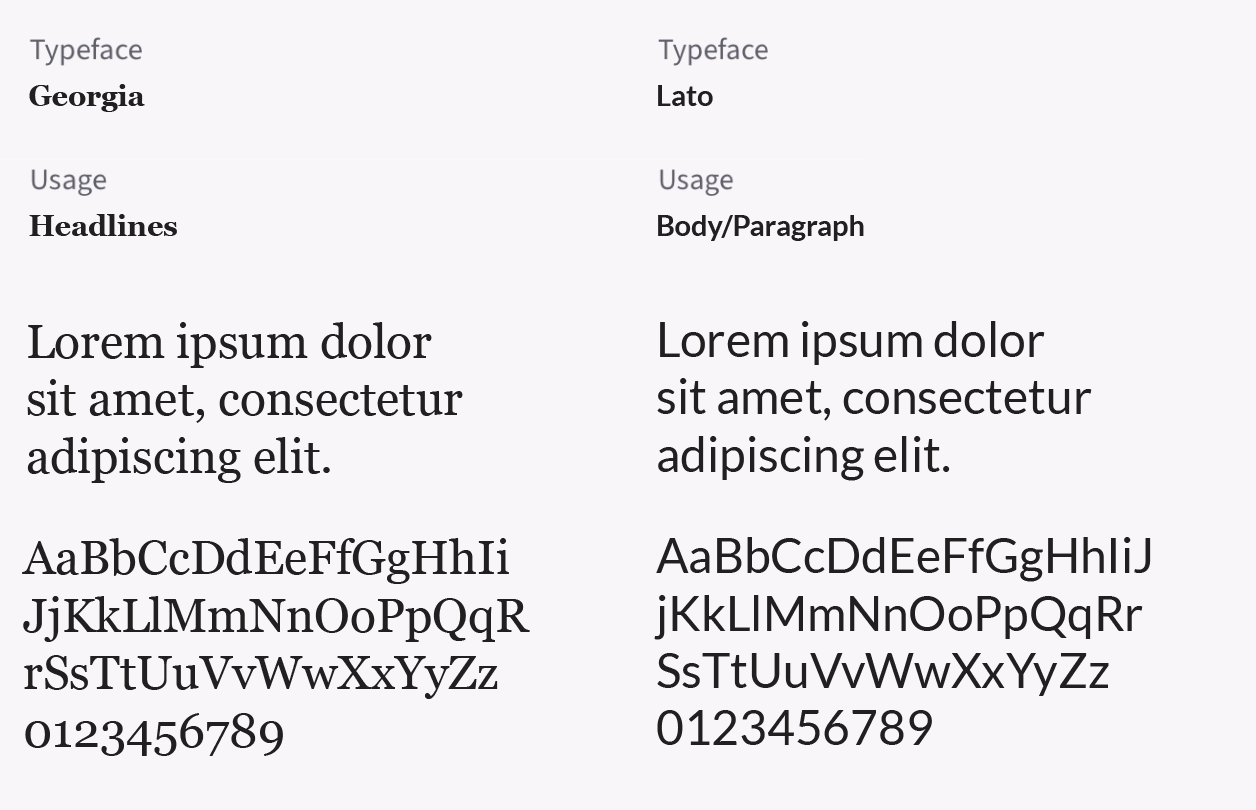Image resolution: width=1256 pixels, height=810 pixels.
Task: Click the "Typeface" label above Lato
Action: pyautogui.click(x=713, y=50)
